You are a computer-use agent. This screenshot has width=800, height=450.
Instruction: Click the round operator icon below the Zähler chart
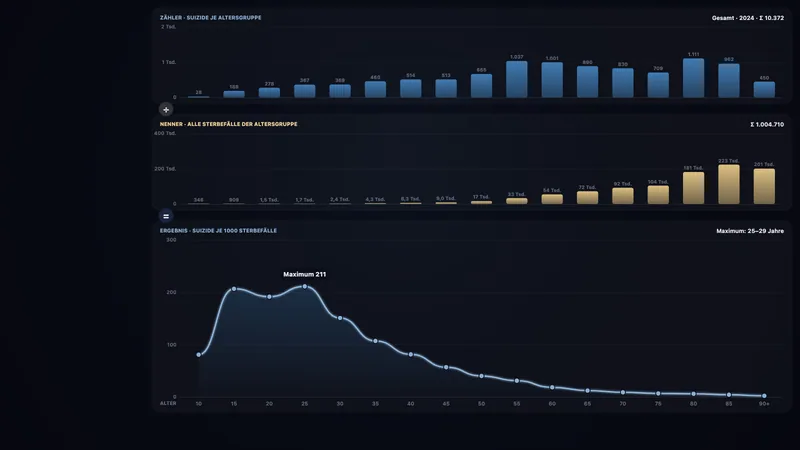point(166,109)
